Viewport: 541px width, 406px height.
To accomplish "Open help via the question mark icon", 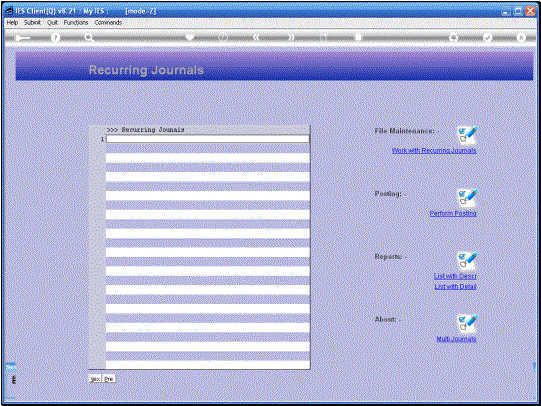I will (55, 38).
